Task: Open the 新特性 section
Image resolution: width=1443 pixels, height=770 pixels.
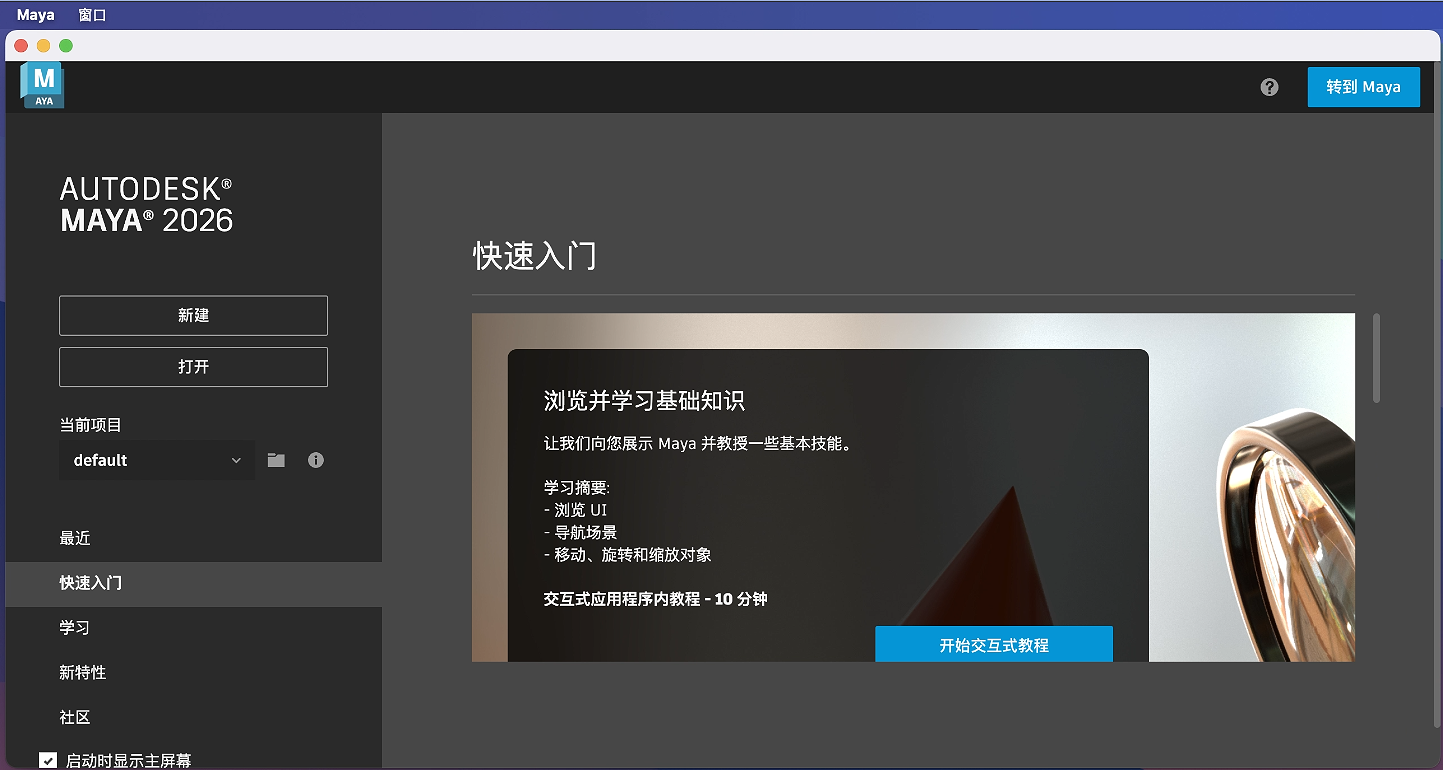Action: coord(83,673)
